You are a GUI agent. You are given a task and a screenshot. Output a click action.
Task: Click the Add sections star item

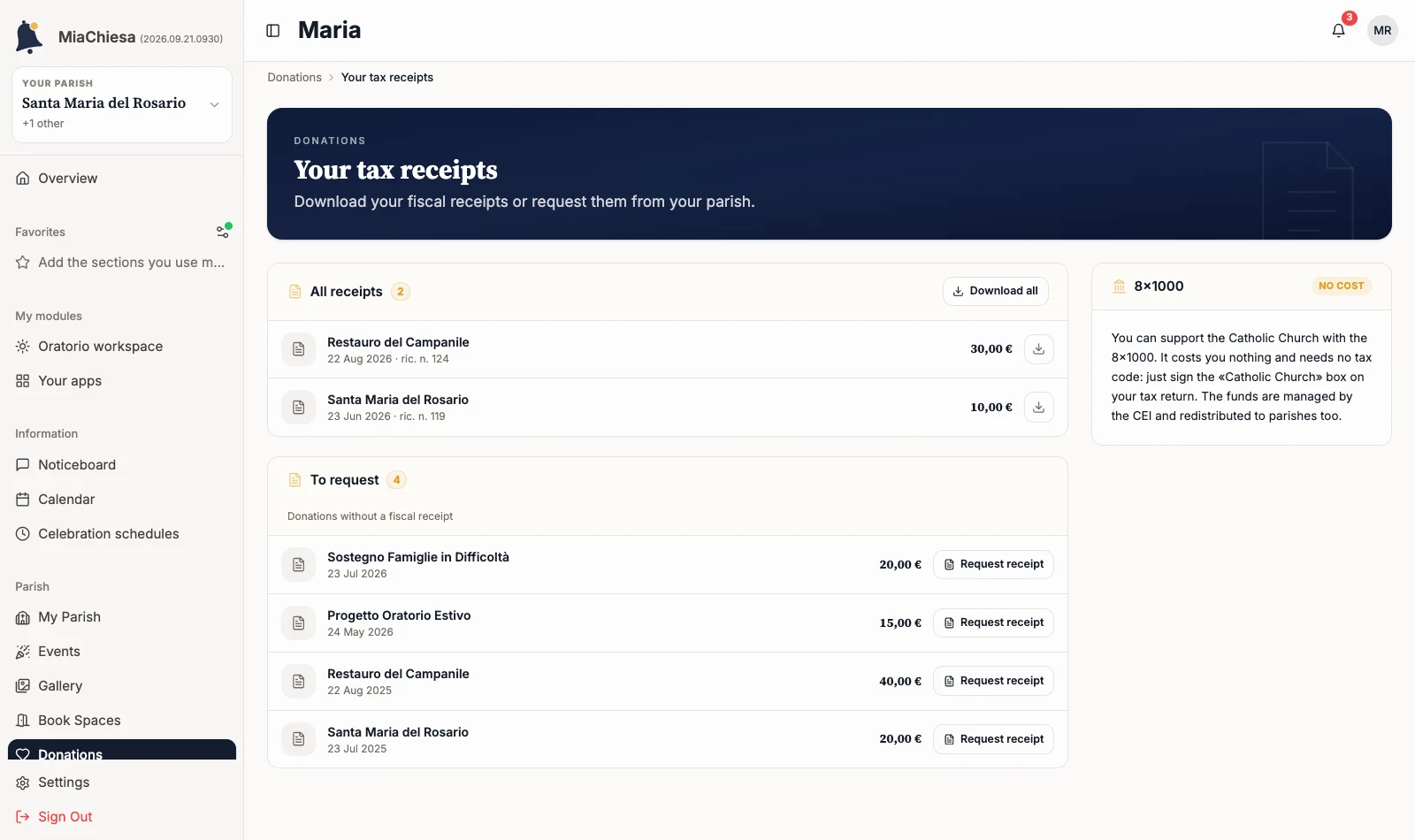pos(122,263)
